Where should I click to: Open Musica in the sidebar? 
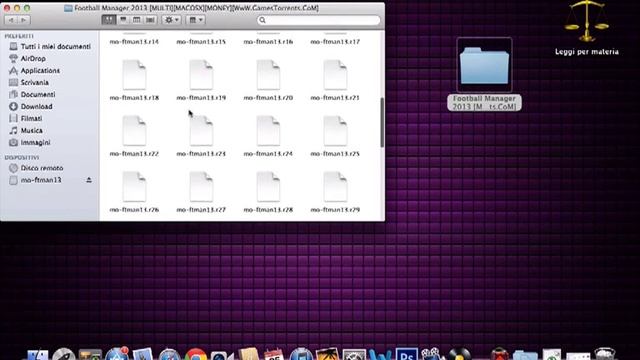click(26, 131)
